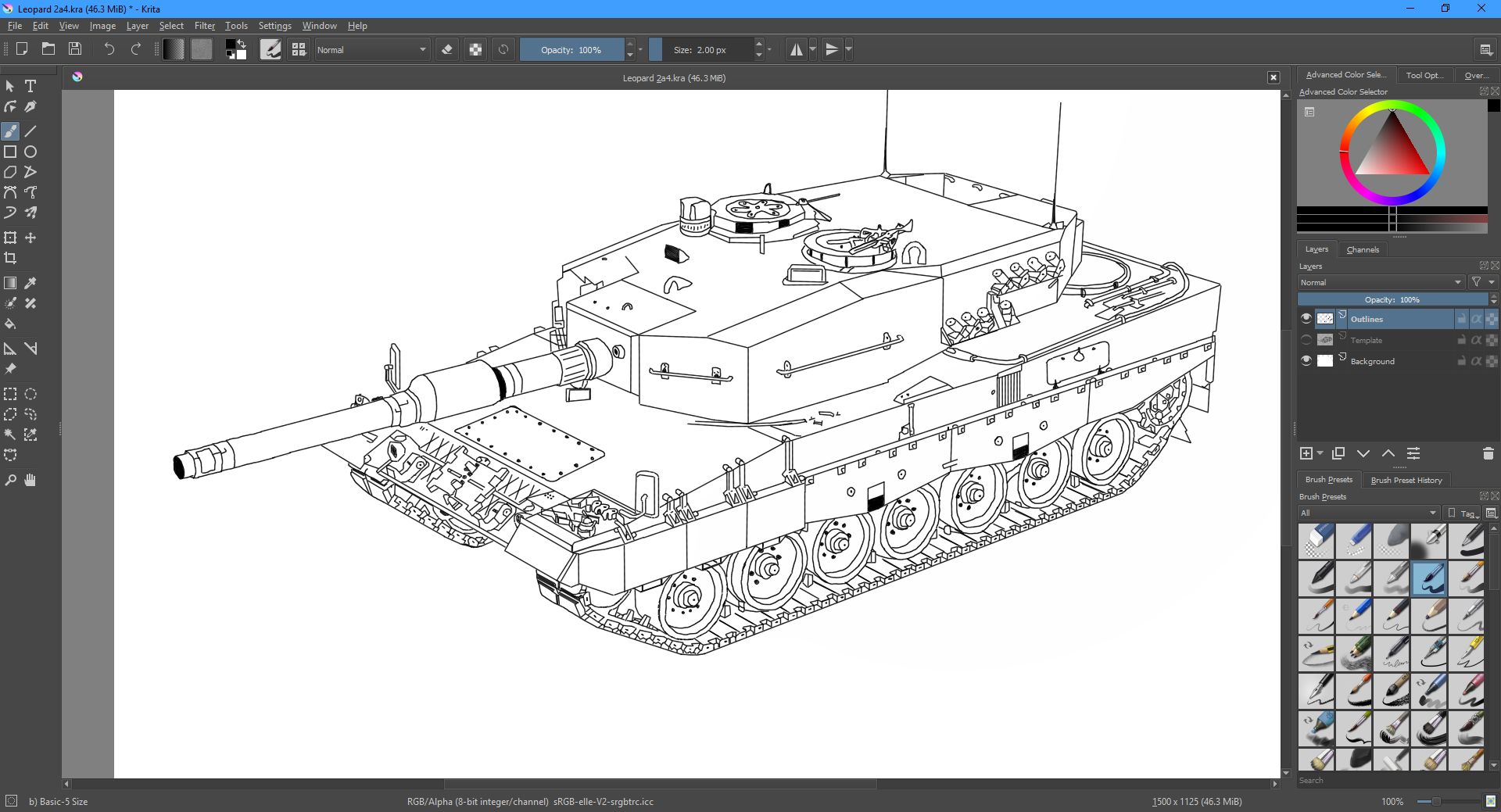Open the brush blending mode dropdown
The width and height of the screenshot is (1501, 812).
point(371,50)
